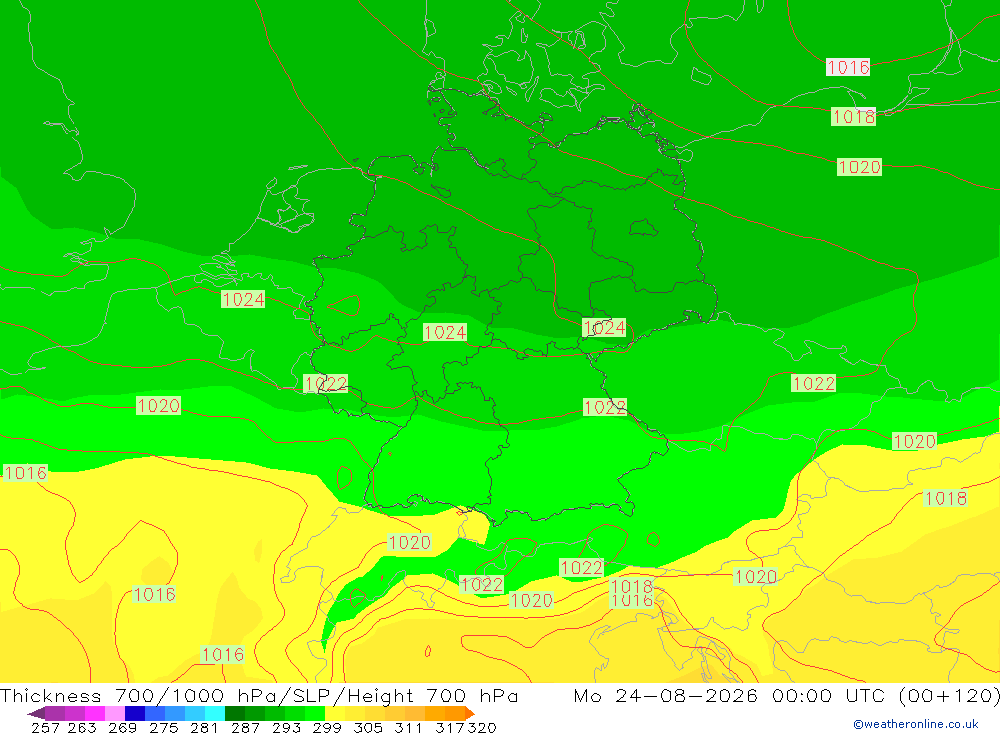Click the legend value 281
Screen dimensions: 1000x733
point(204,727)
